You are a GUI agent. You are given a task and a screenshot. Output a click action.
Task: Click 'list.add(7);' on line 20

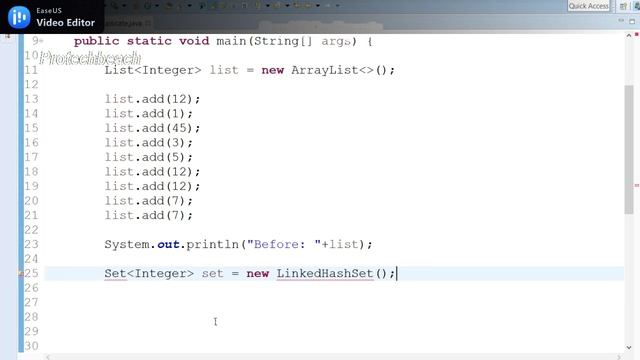coord(149,201)
